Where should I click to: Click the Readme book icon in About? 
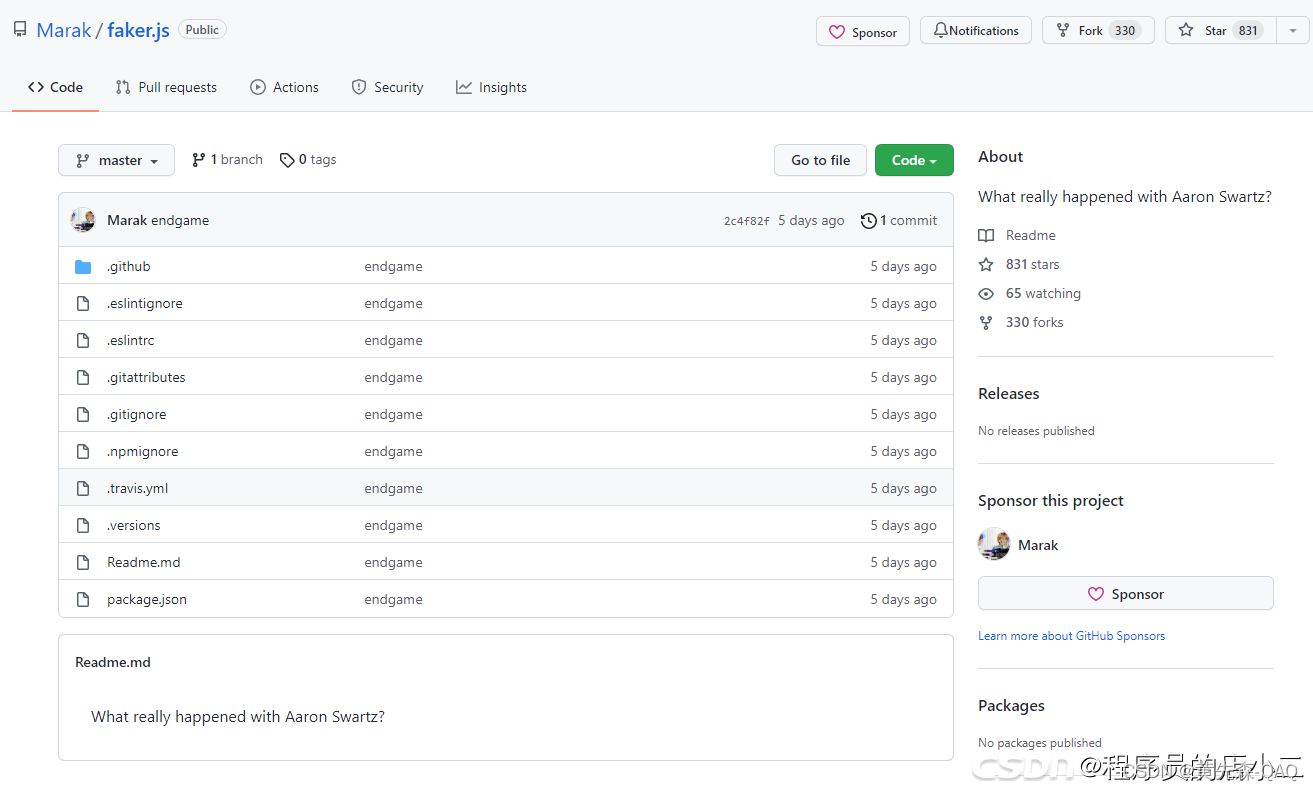[986, 235]
